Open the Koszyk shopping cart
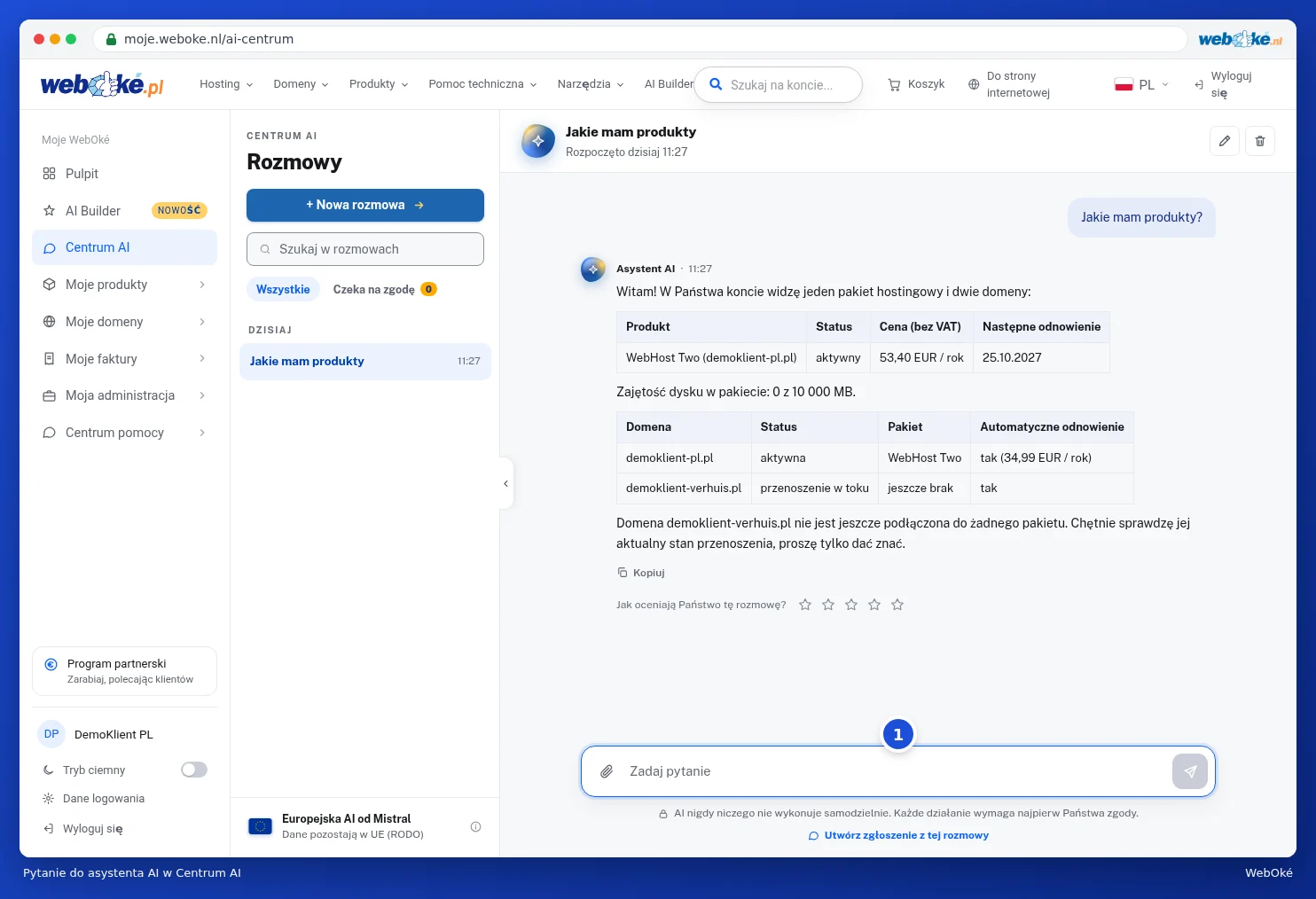Viewport: 1316px width, 899px height. (x=917, y=84)
